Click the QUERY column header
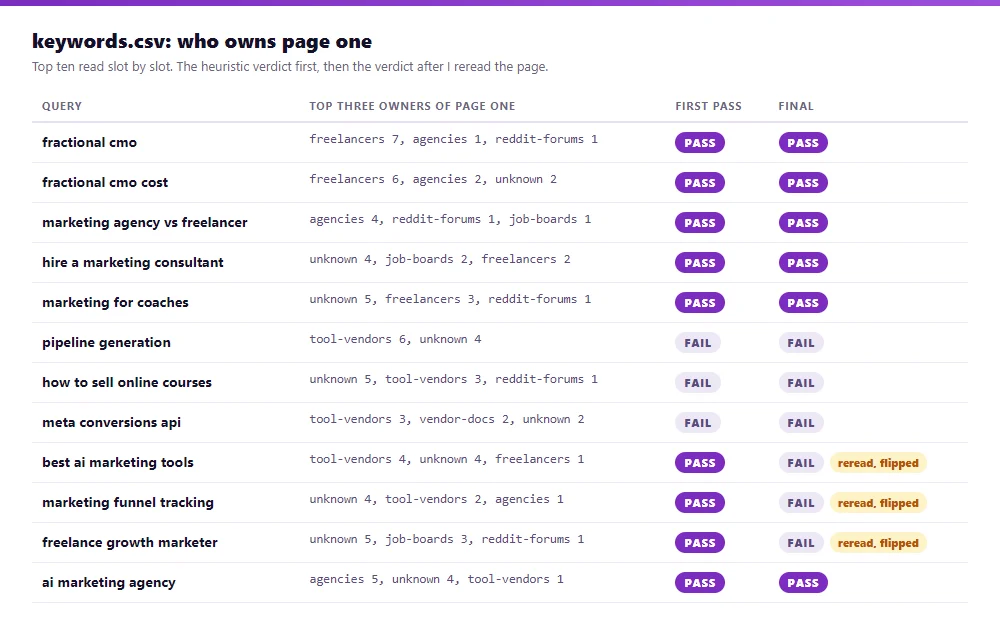This screenshot has width=1000, height=633. point(62,106)
